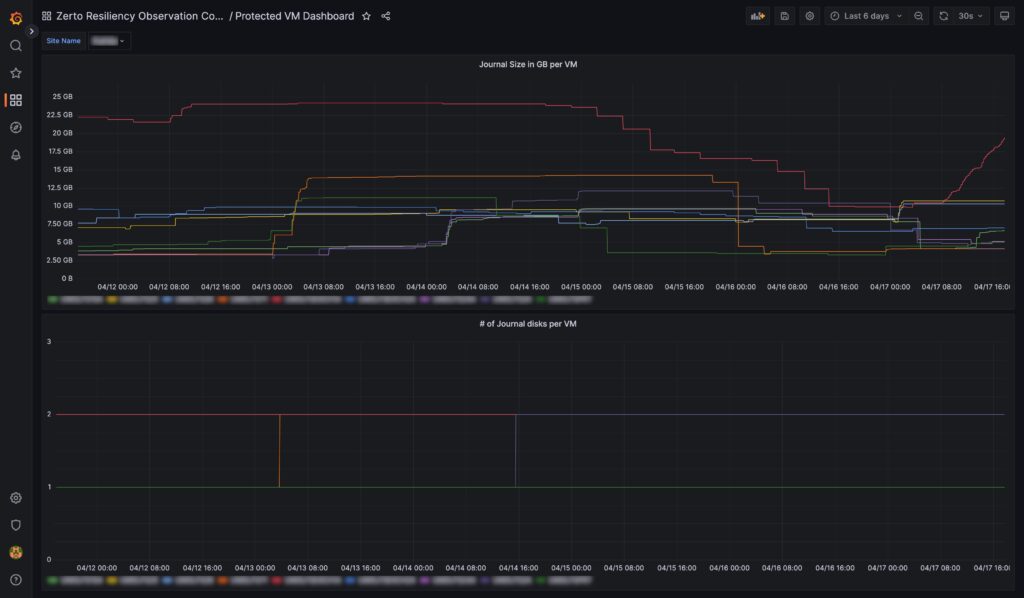
Task: Share the dashboard using share icon
Action: click(x=386, y=16)
